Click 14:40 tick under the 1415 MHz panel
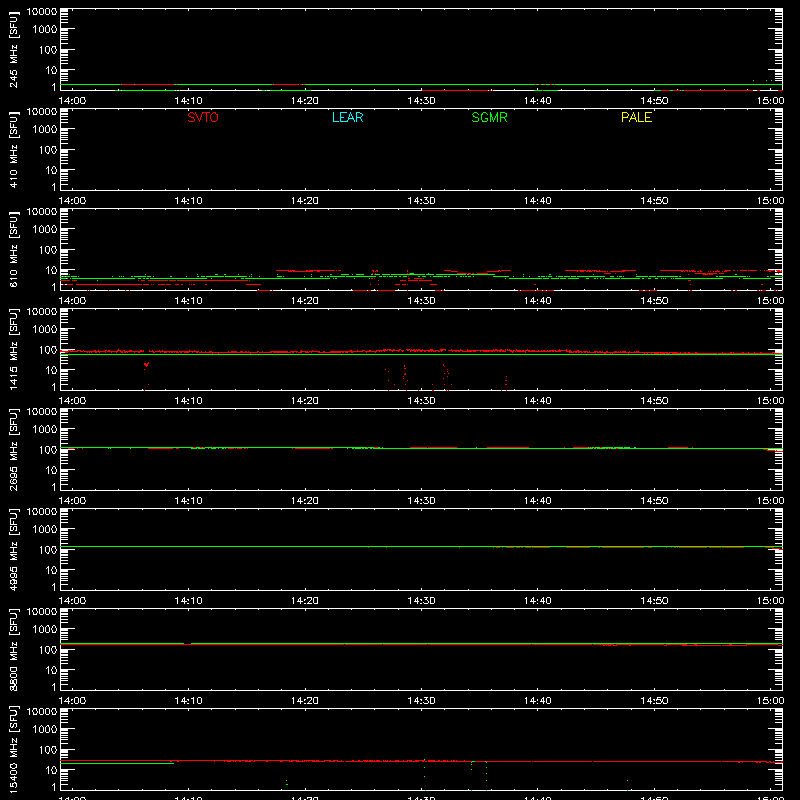800x800 pixels. [538, 401]
